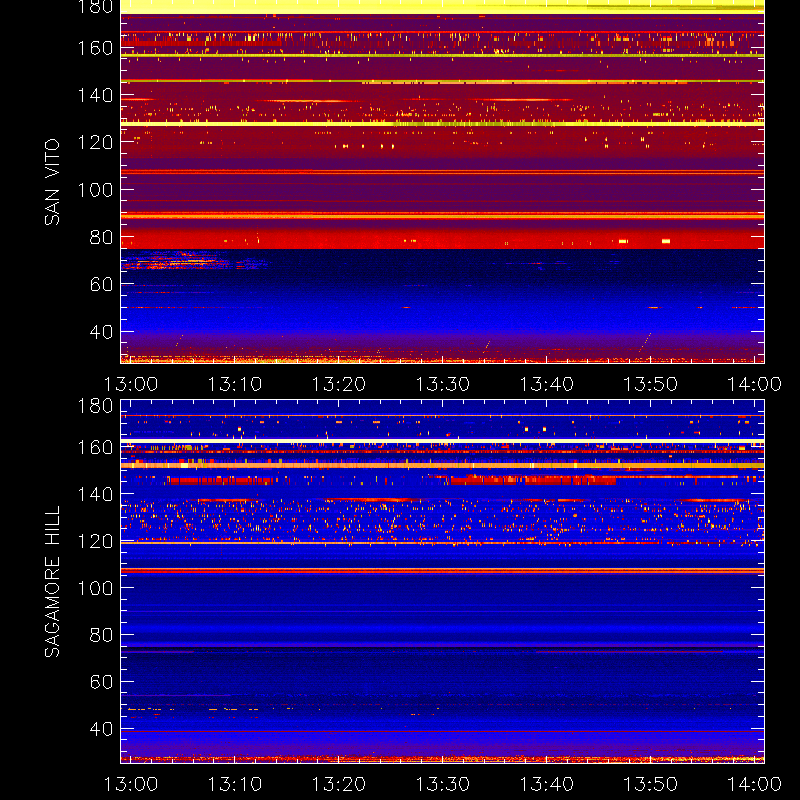
Task: Click inside the Sagamore Hill spectrogram plot
Action: tap(442, 581)
